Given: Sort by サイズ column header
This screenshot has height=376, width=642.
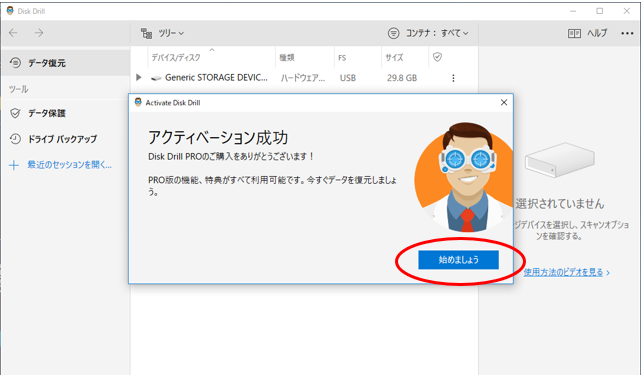Looking at the screenshot, I should pos(394,57).
